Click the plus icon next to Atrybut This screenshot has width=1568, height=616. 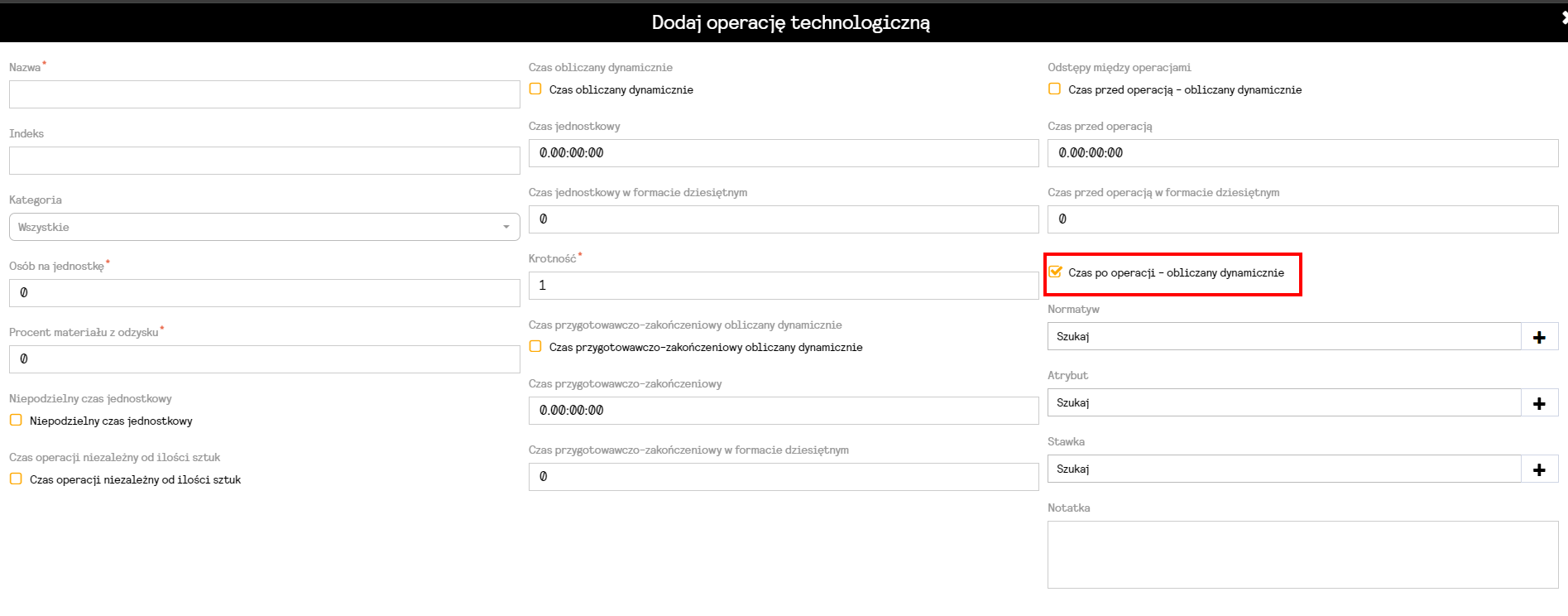1539,403
